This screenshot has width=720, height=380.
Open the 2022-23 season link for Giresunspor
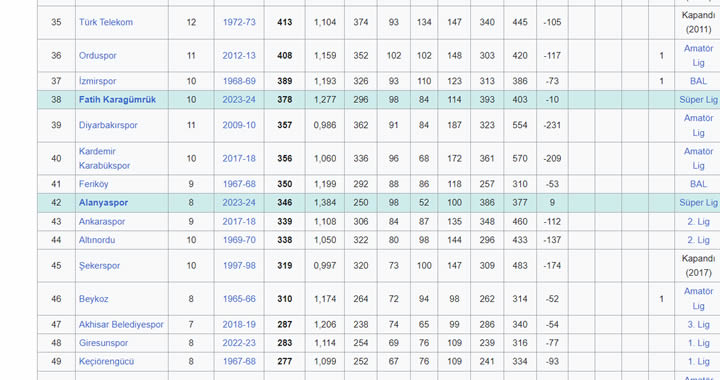pyautogui.click(x=239, y=343)
